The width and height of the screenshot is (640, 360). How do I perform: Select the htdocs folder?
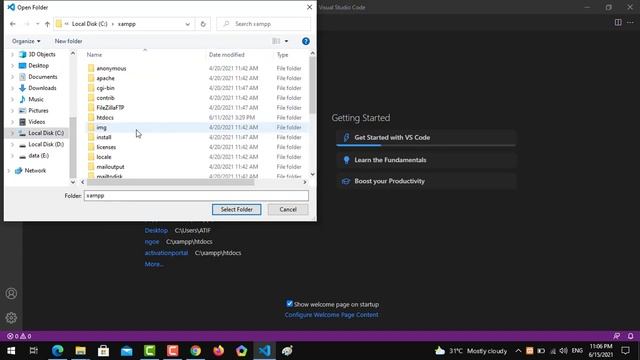[105, 118]
